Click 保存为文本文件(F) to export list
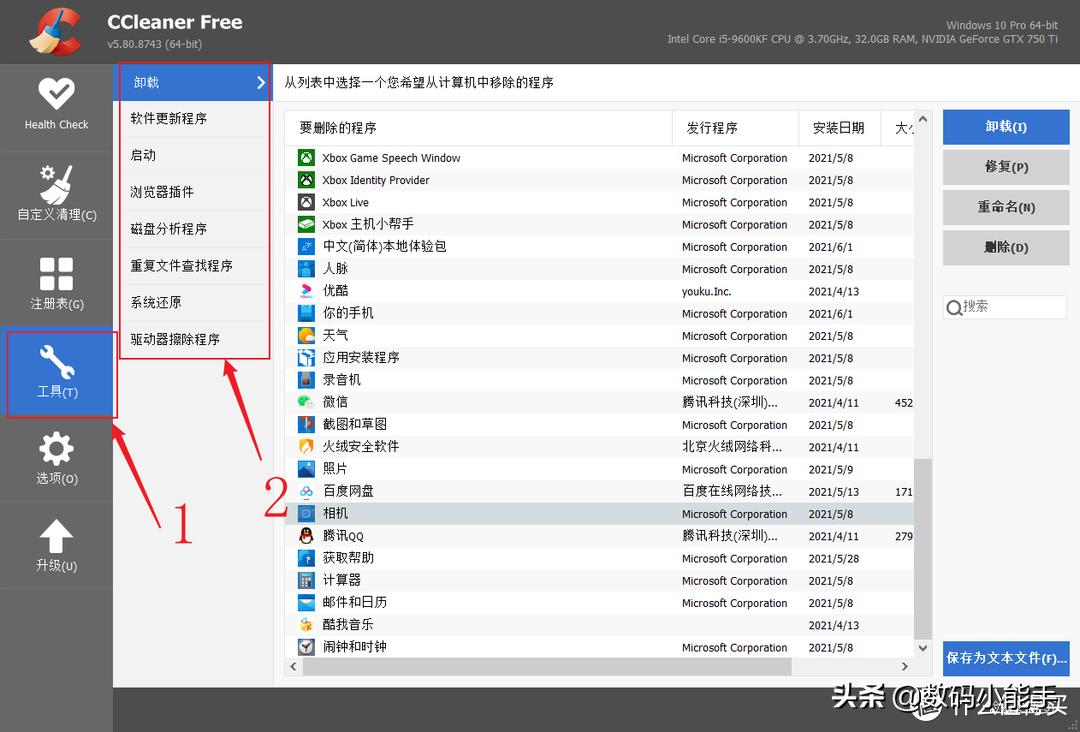 [x=1005, y=658]
